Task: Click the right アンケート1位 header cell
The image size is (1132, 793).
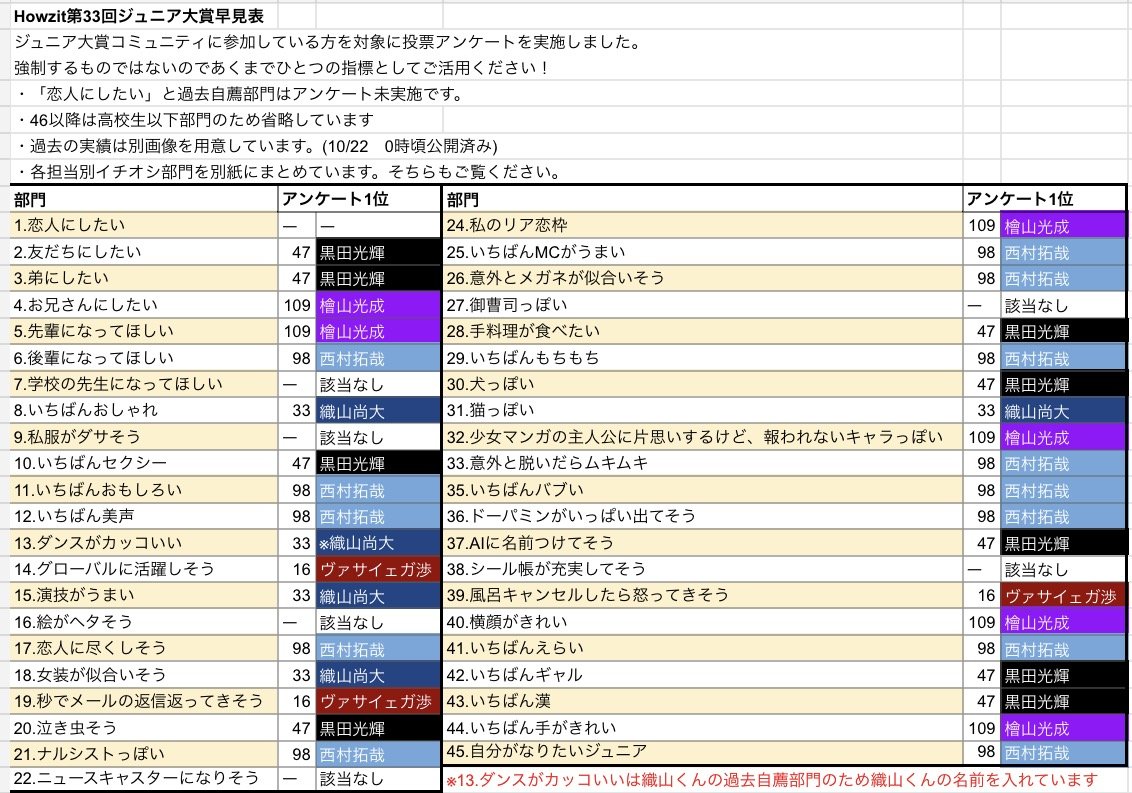Action: pos(1045,199)
